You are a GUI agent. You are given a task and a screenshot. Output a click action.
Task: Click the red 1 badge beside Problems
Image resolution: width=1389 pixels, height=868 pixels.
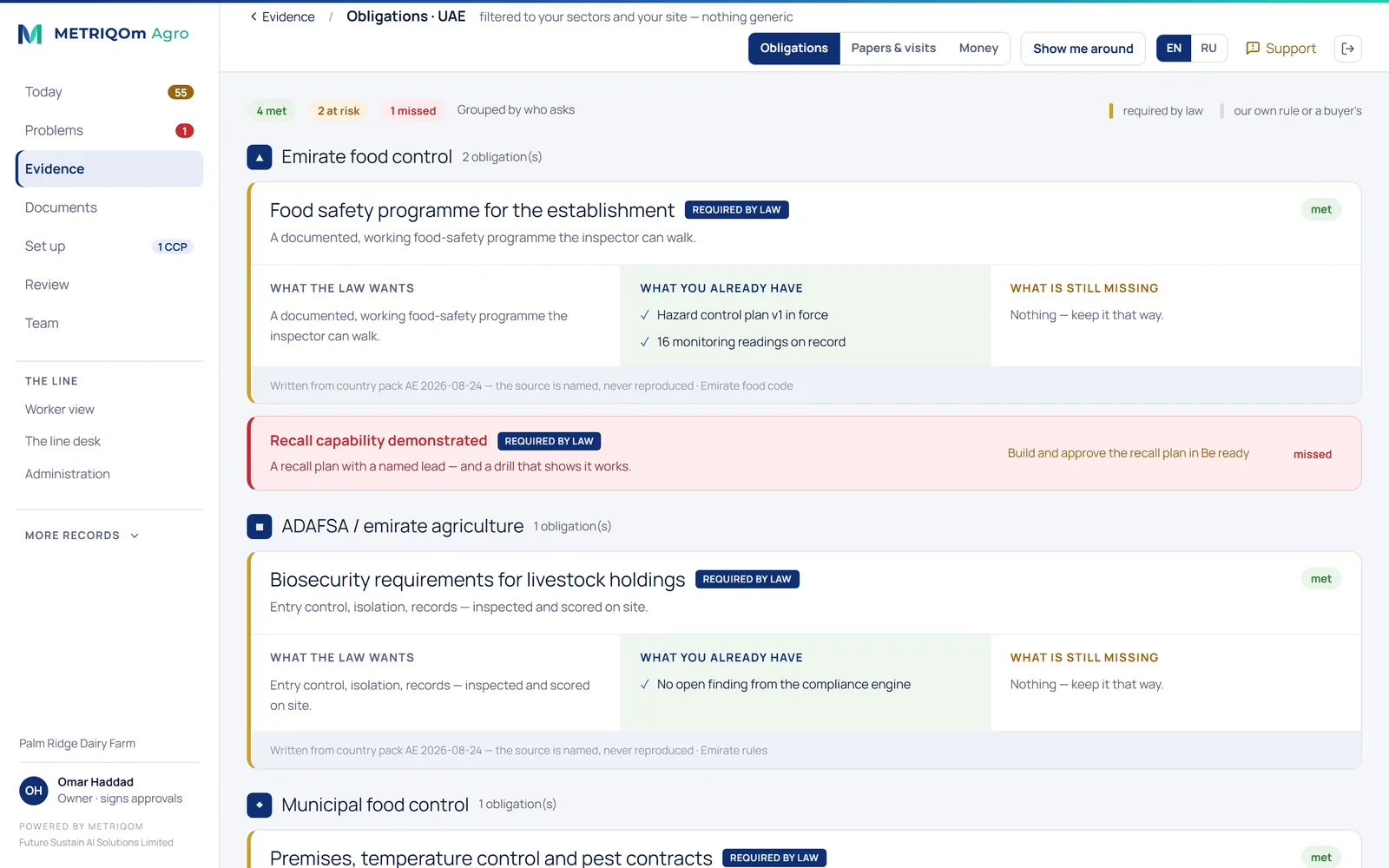point(184,131)
